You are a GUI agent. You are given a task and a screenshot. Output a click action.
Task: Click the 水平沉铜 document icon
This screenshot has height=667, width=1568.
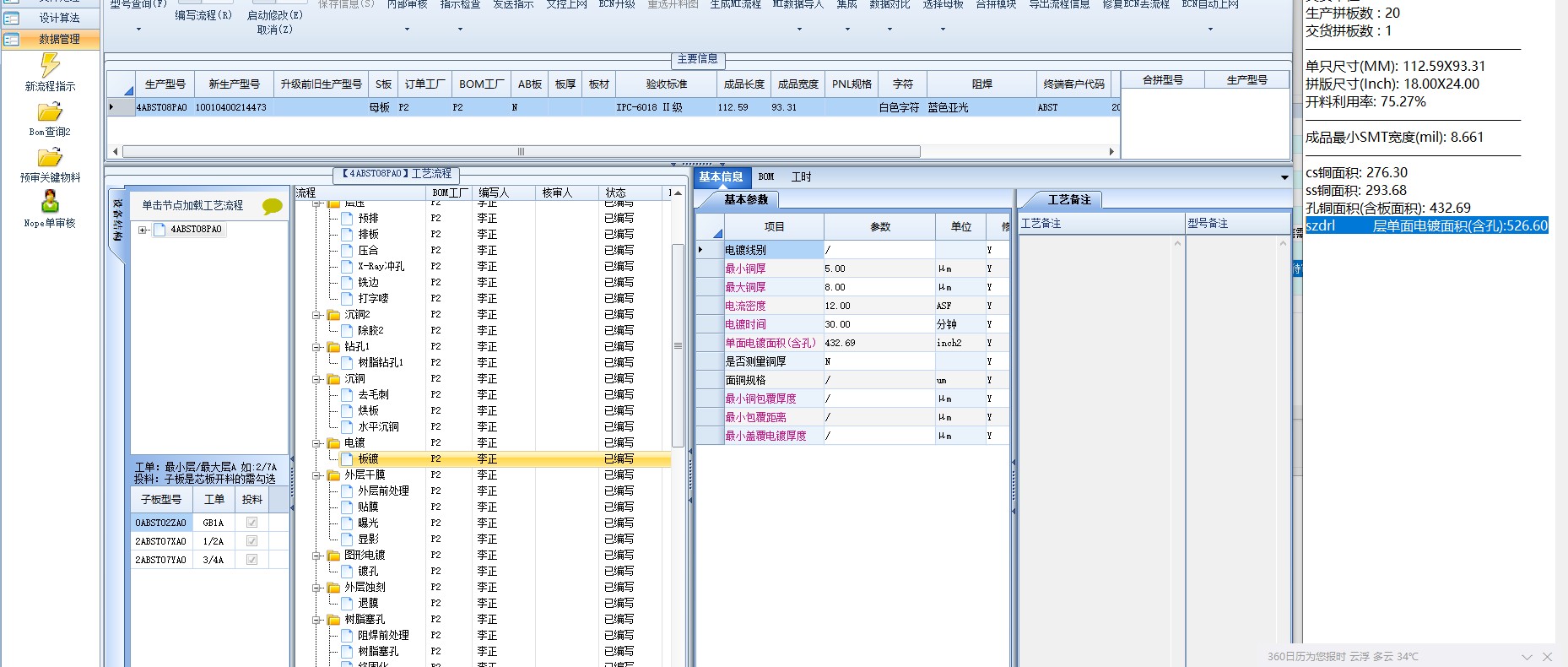click(x=347, y=427)
